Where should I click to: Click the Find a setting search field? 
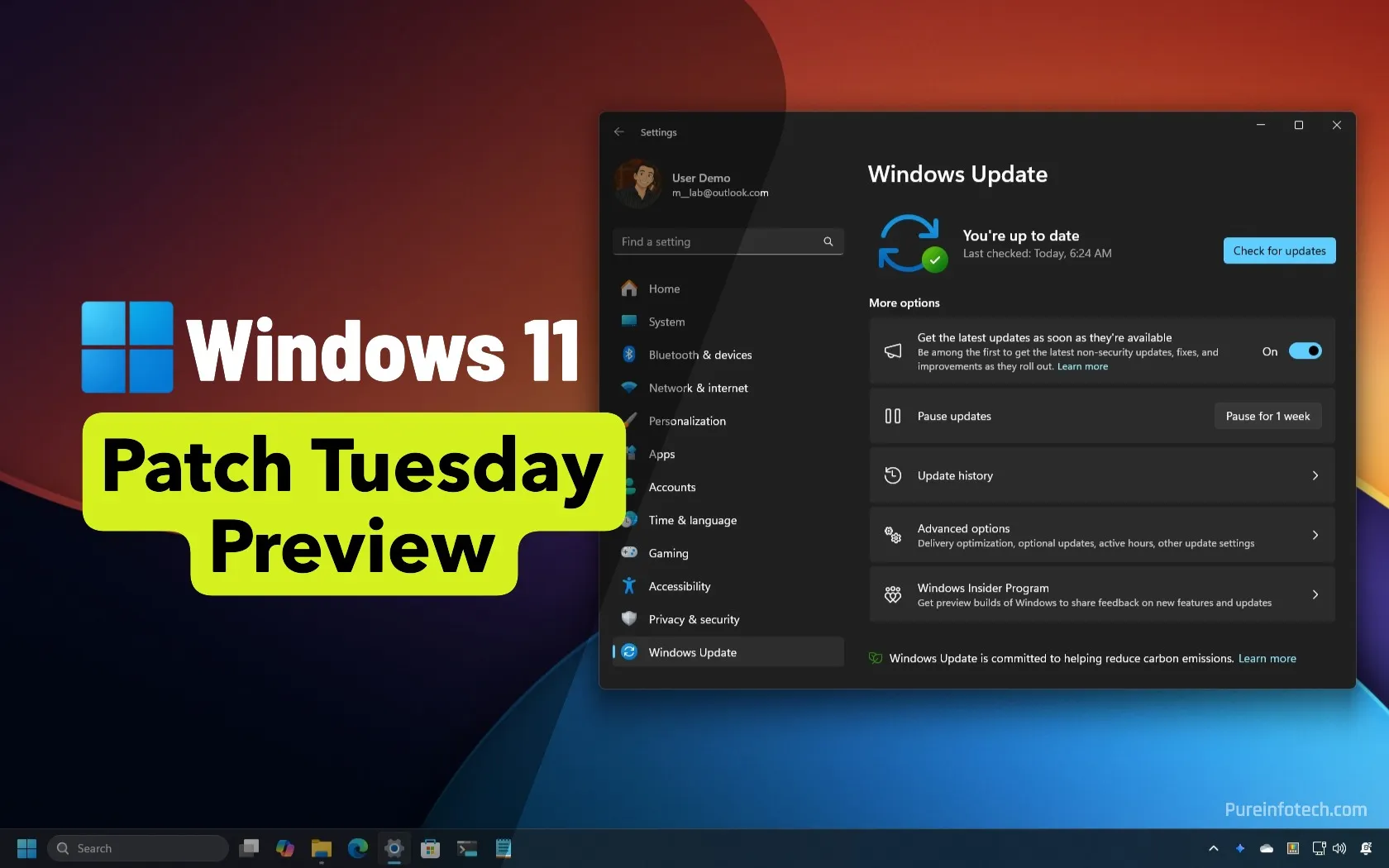pyautogui.click(x=728, y=241)
